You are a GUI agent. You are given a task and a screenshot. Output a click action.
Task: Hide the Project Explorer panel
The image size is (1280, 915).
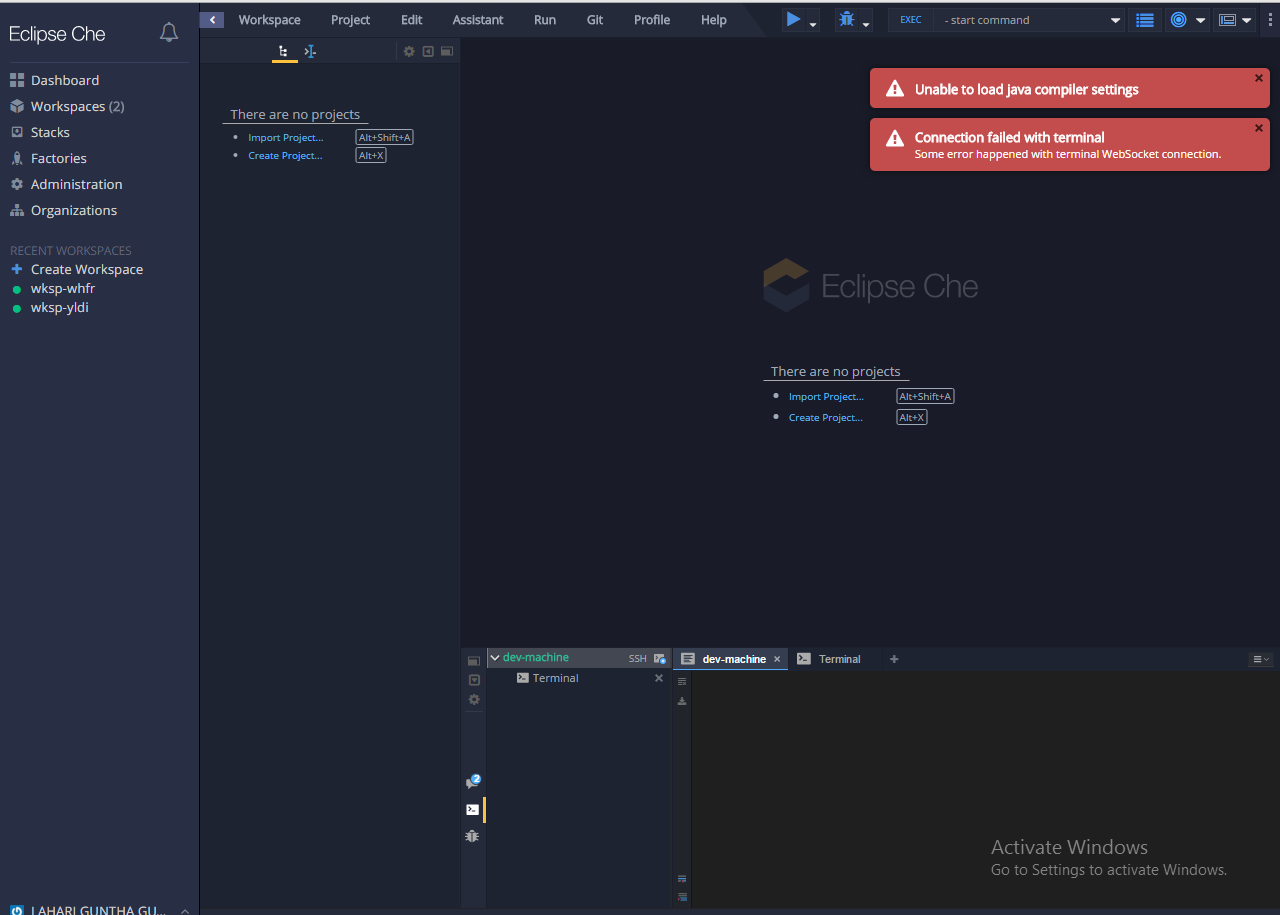[428, 51]
